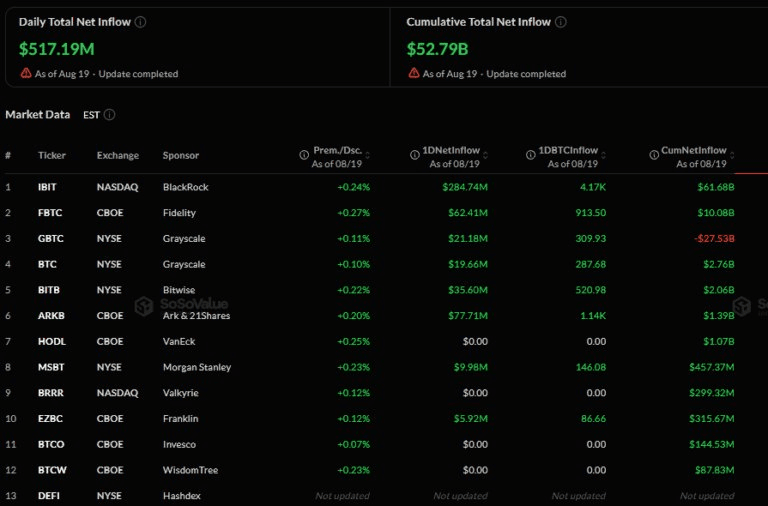768x506 pixels.
Task: Click the Hashdex sponsor name
Action: click(182, 496)
